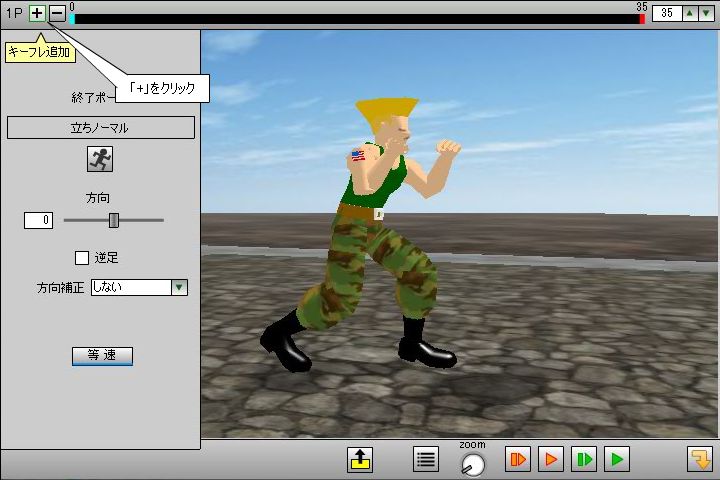The width and height of the screenshot is (720, 480).
Task: Click orange play button
Action: 551,459
